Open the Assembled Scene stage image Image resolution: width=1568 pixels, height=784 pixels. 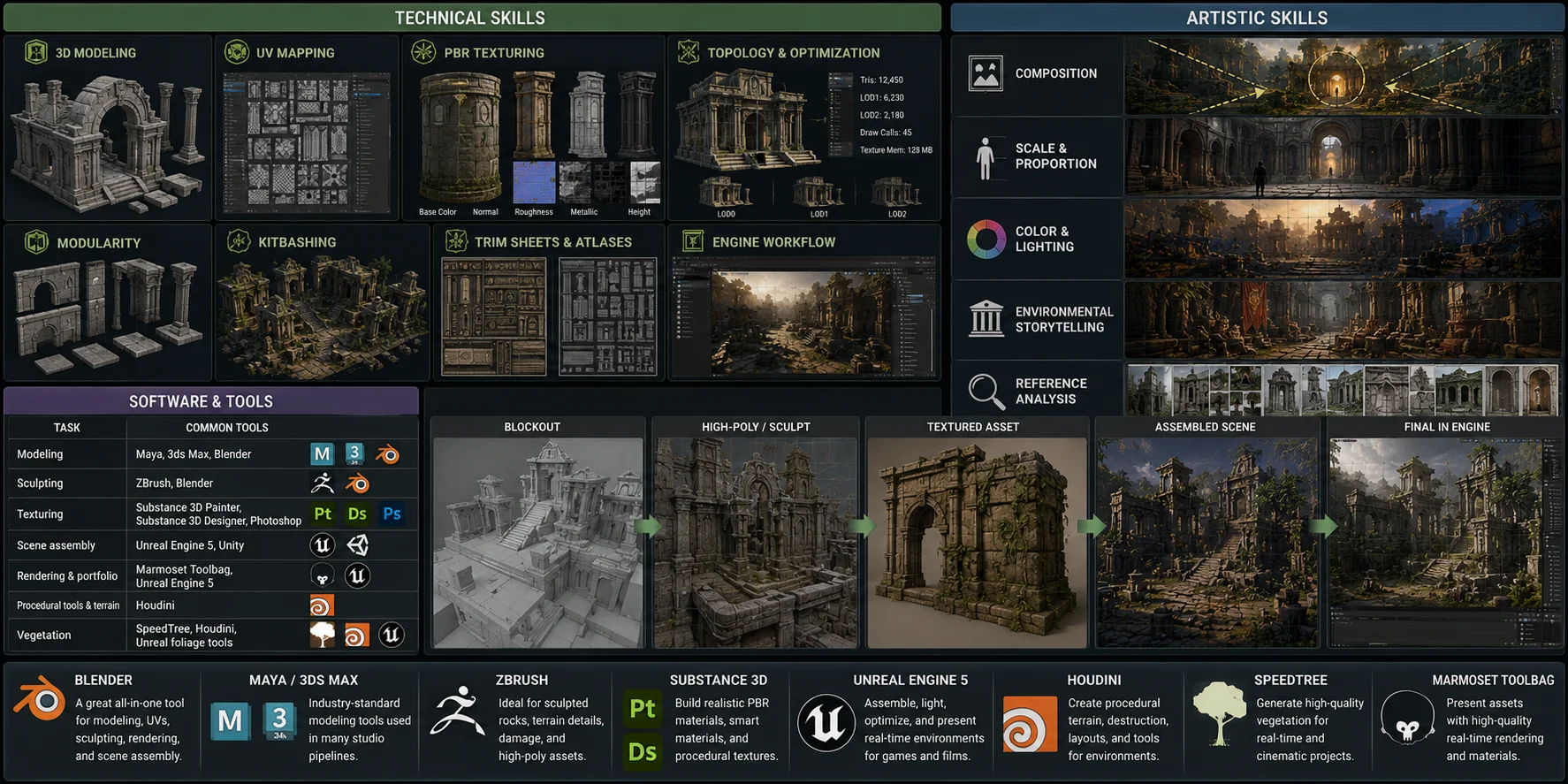click(x=1206, y=543)
